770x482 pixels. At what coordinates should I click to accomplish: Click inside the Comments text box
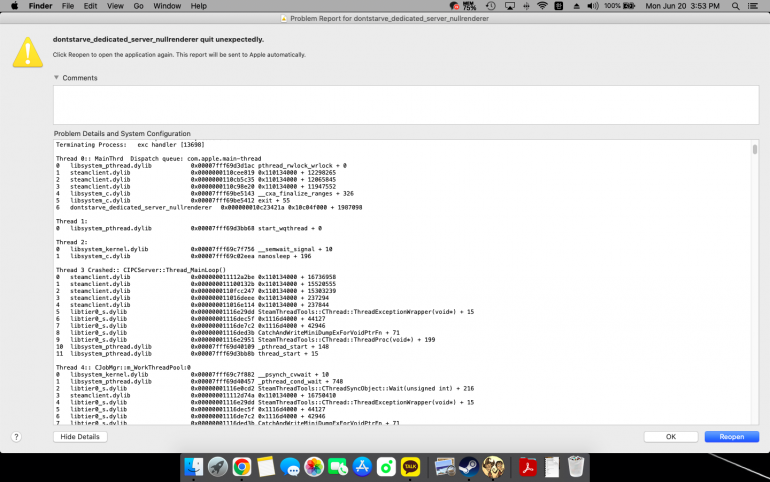[x=406, y=105]
